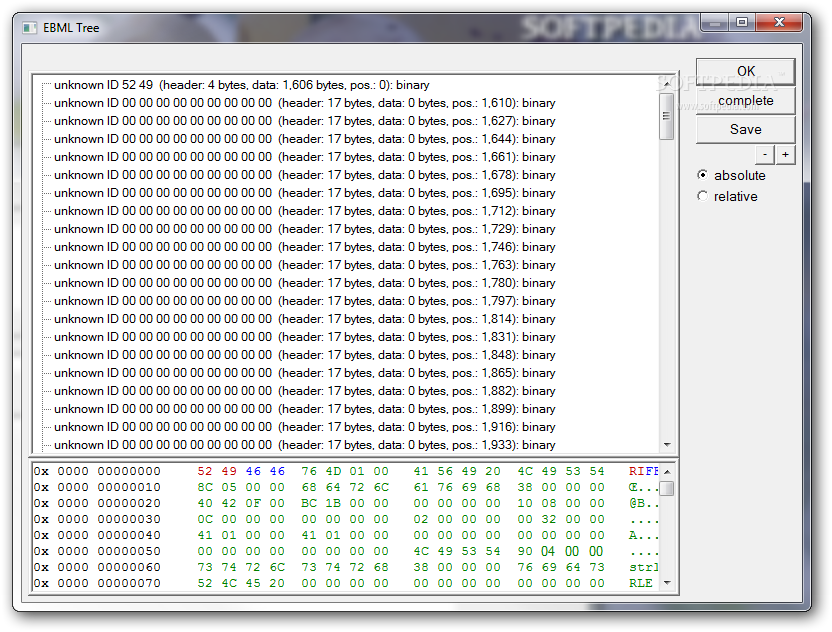Select tree entry at pos. 1,848

305,355
